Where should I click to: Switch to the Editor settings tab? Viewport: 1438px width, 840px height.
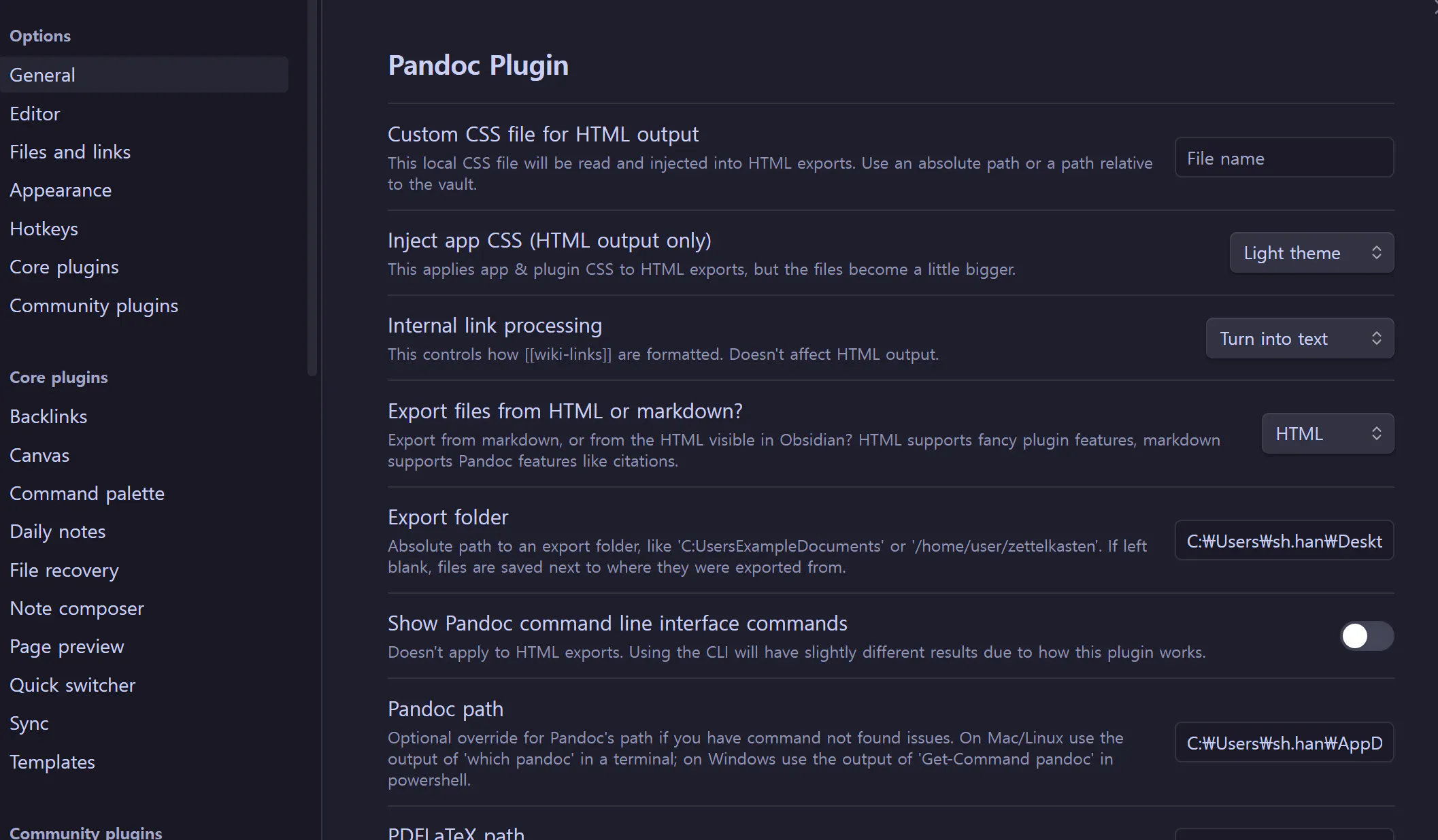click(35, 114)
